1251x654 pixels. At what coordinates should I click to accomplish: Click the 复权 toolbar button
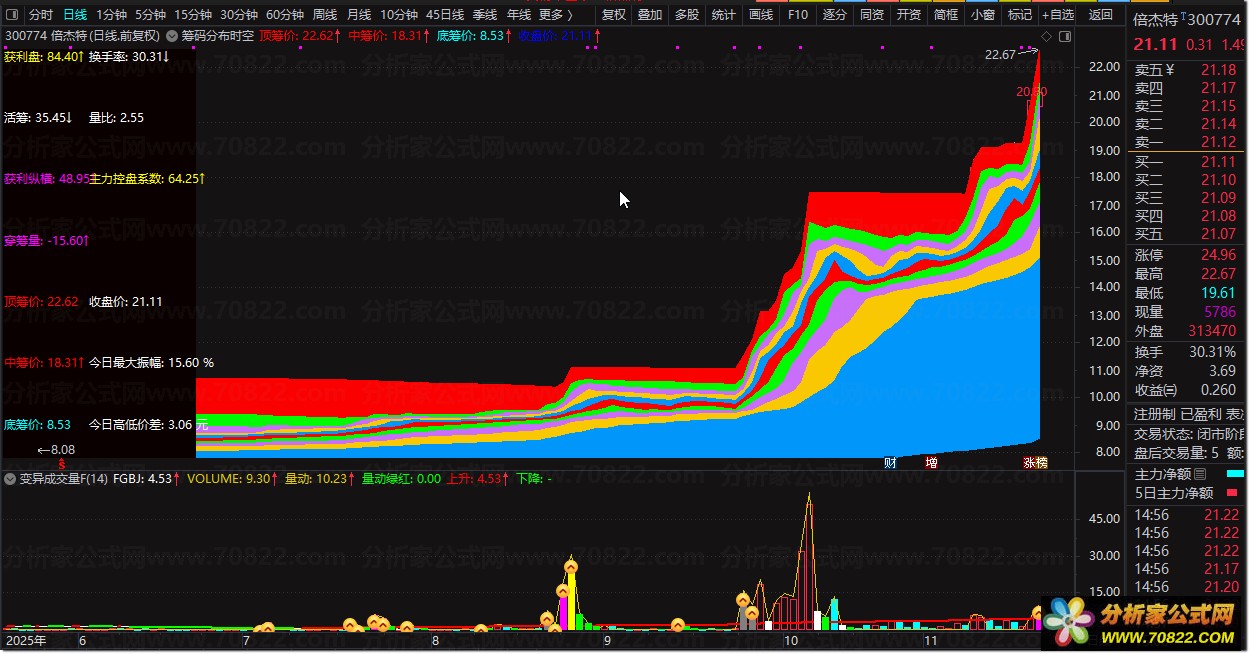pyautogui.click(x=614, y=15)
